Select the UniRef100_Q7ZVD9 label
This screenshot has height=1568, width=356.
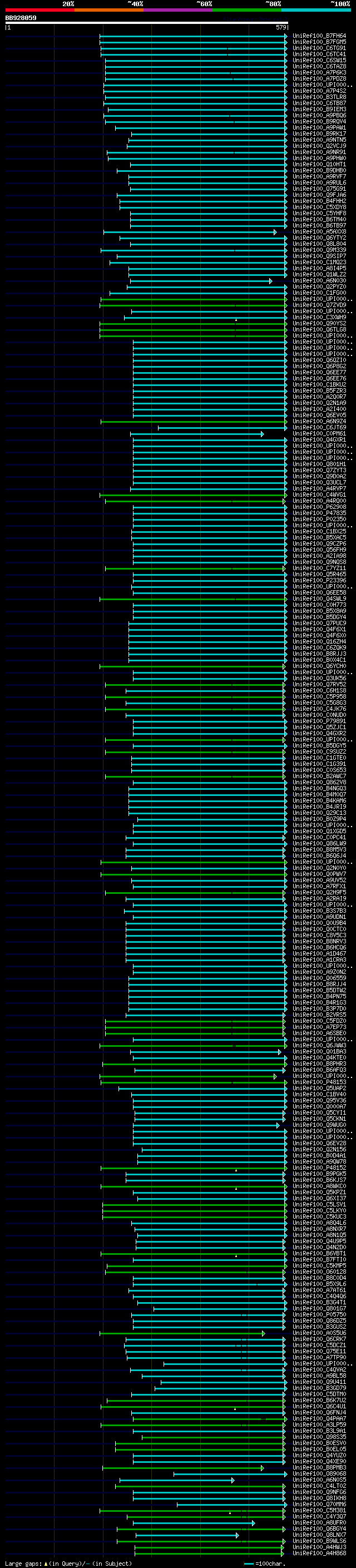click(x=319, y=305)
